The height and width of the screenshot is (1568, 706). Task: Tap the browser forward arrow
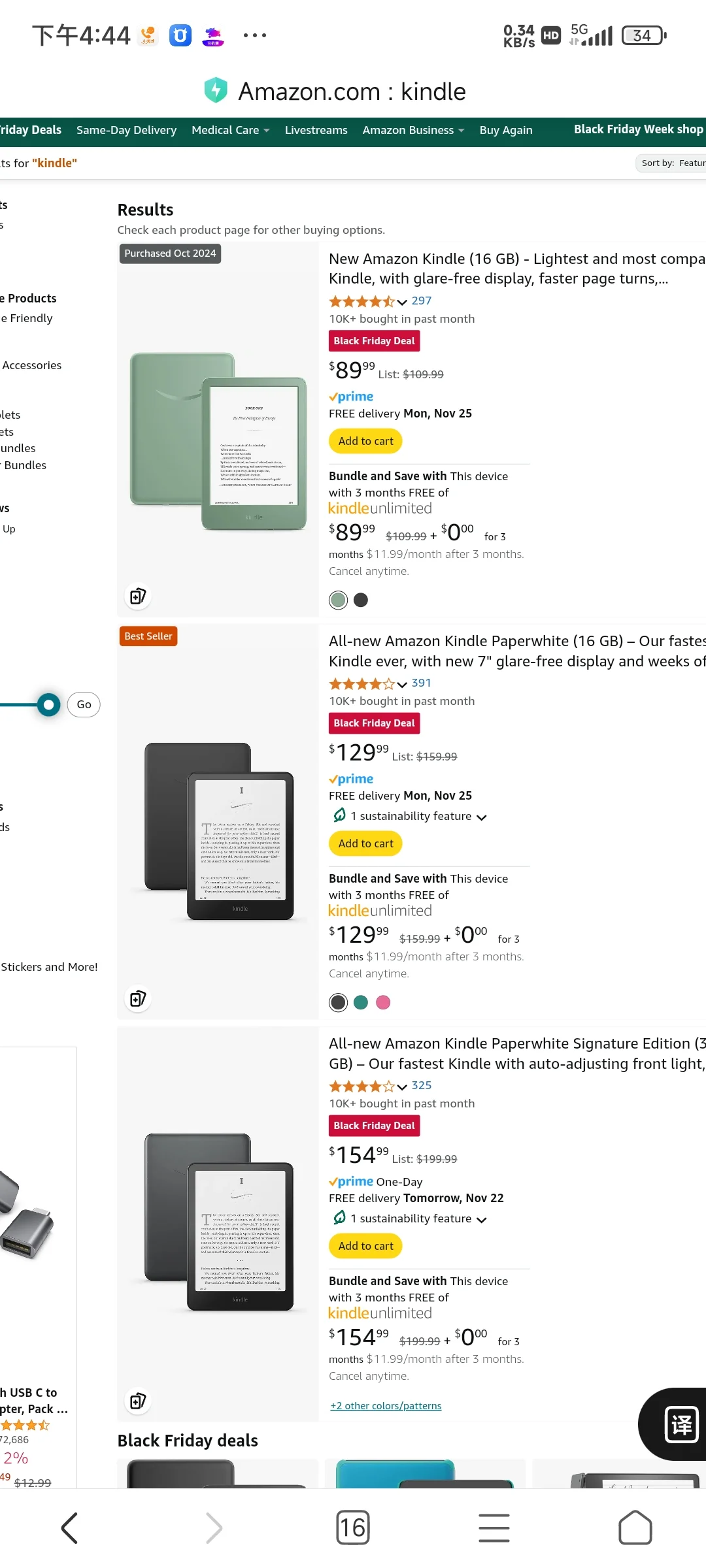(212, 1528)
